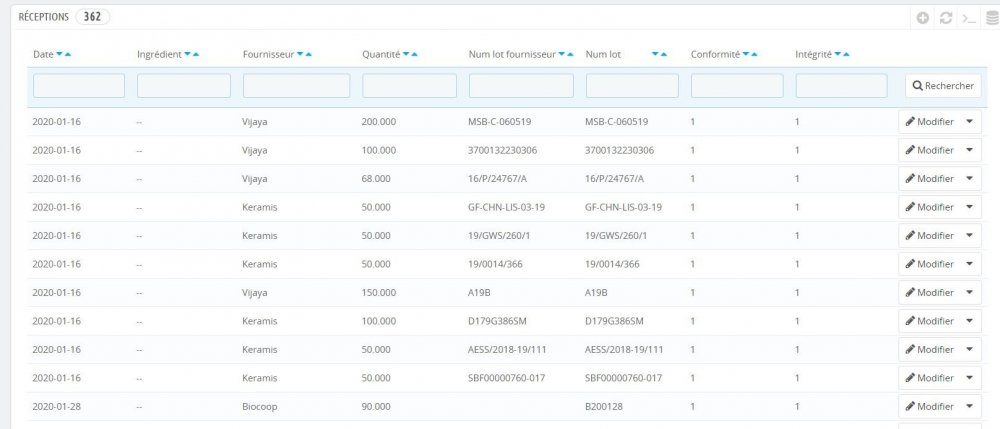Focus the Fournisseur filter field
Screen dimensions: 1000x429
click(297, 85)
